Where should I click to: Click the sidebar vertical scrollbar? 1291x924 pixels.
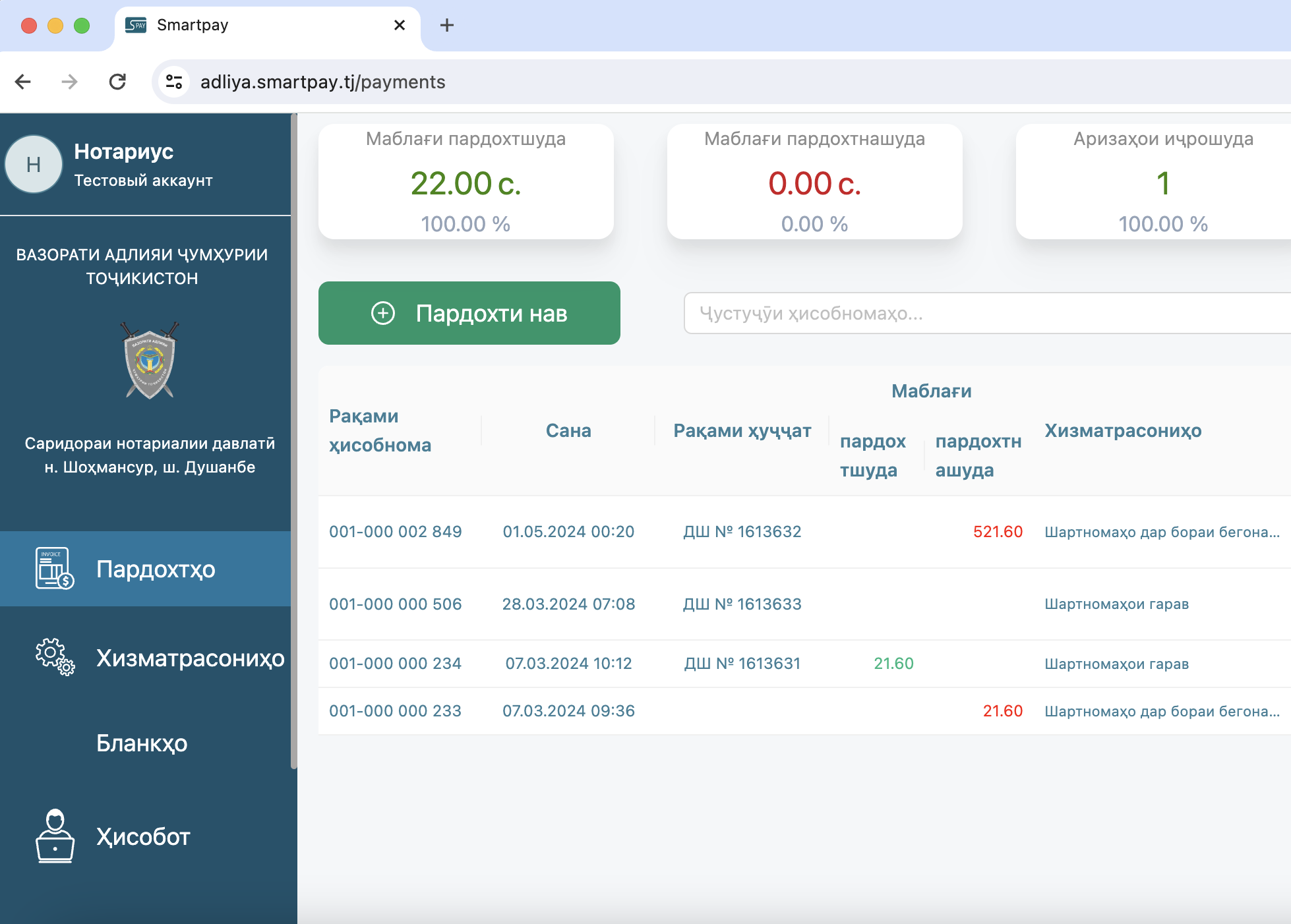click(294, 441)
